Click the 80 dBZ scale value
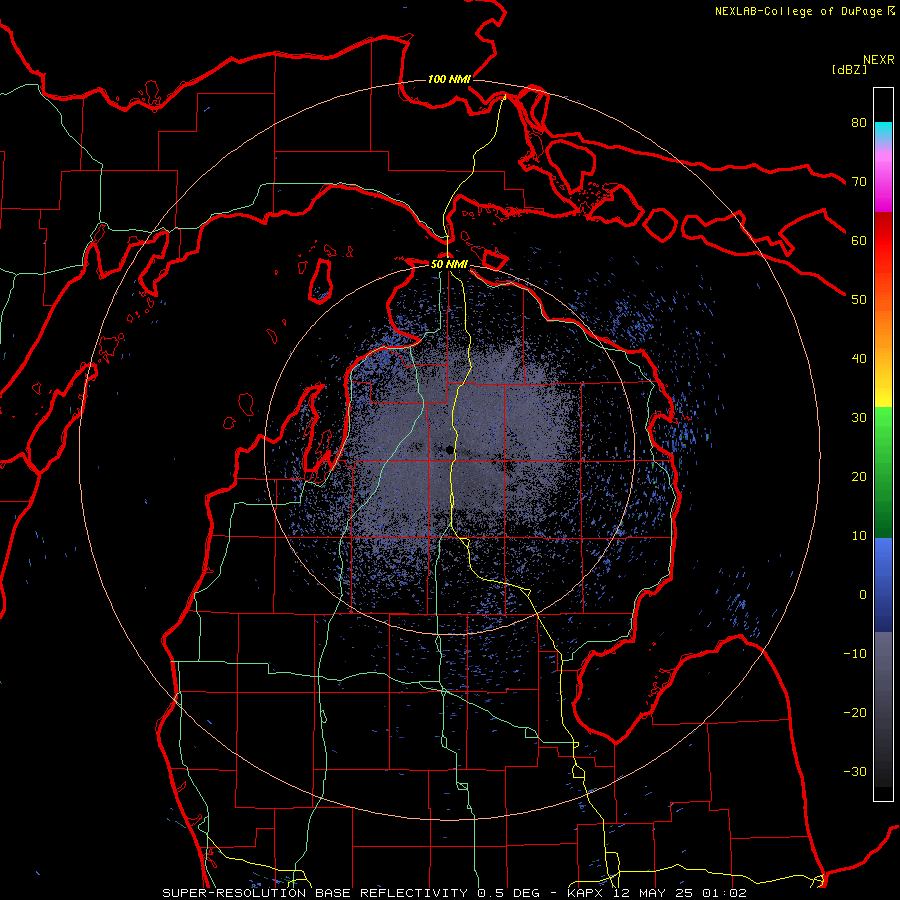Viewport: 900px width, 900px height. 859,122
